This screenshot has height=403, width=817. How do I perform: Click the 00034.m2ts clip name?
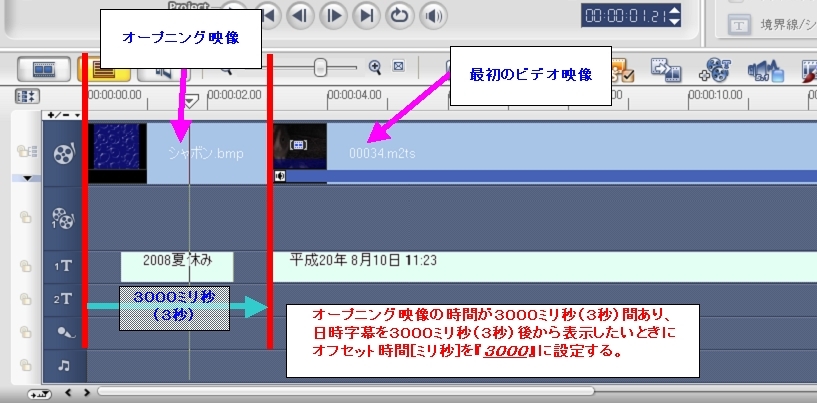click(382, 153)
